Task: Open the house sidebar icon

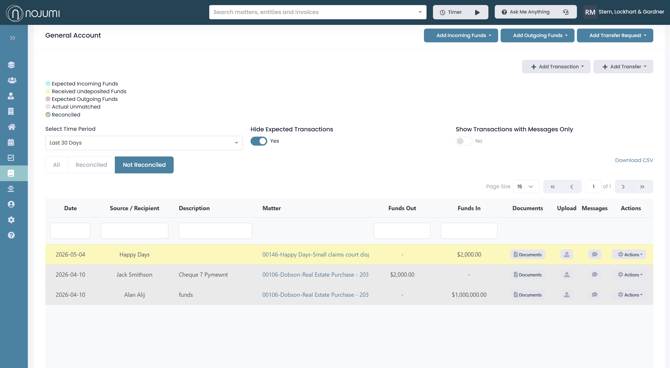Action: [x=11, y=127]
